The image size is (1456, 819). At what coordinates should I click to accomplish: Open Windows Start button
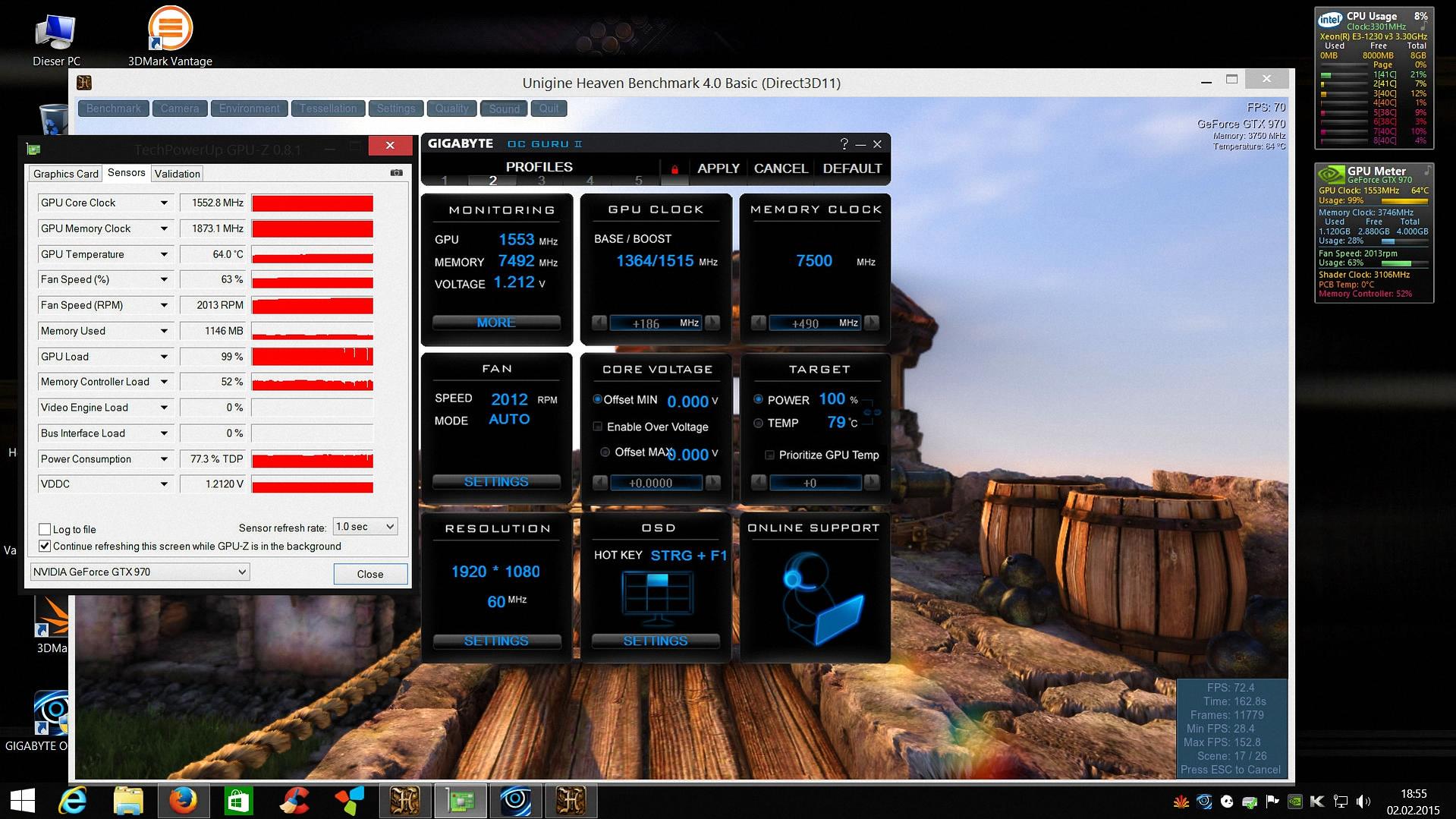tap(23, 801)
